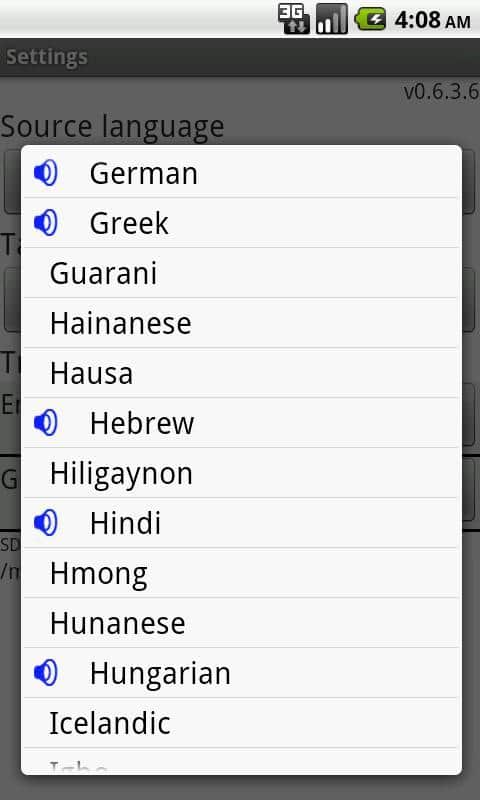Tap the speaker icon beside Hebrew
480x800 pixels.
[45, 423]
